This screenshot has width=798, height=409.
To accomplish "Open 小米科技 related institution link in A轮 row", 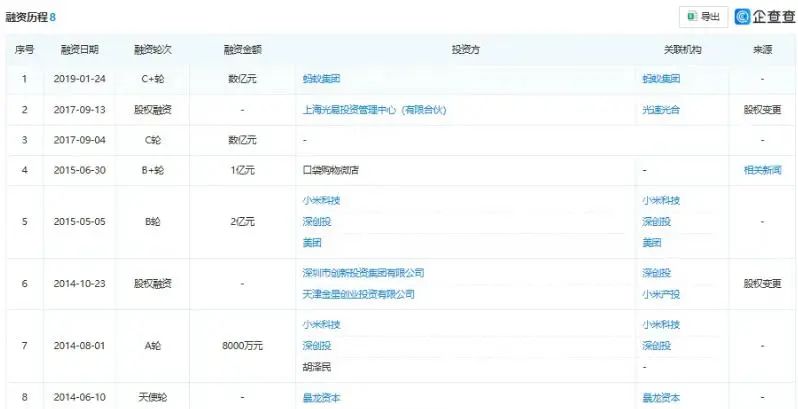I will pos(661,325).
